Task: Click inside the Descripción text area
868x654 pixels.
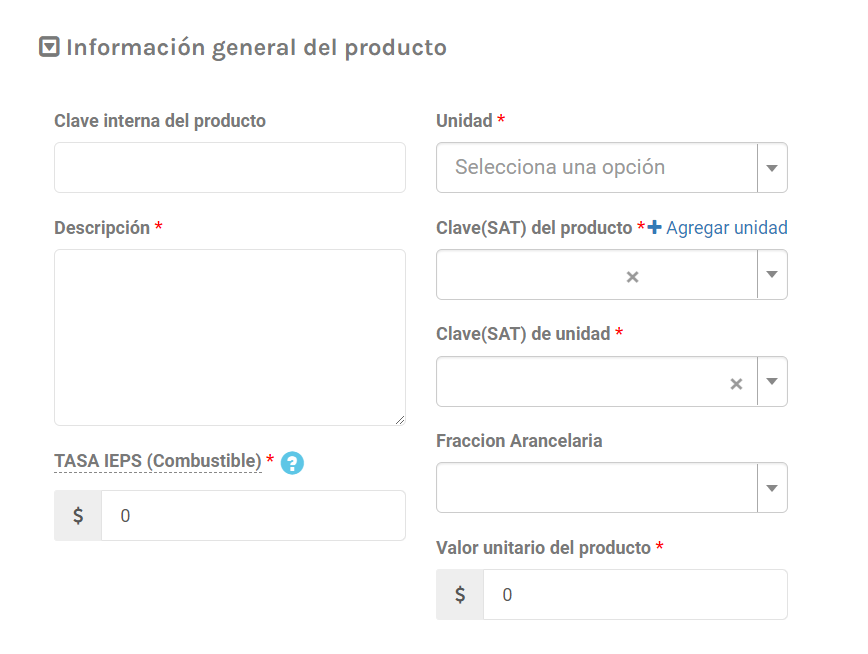Action: point(230,337)
